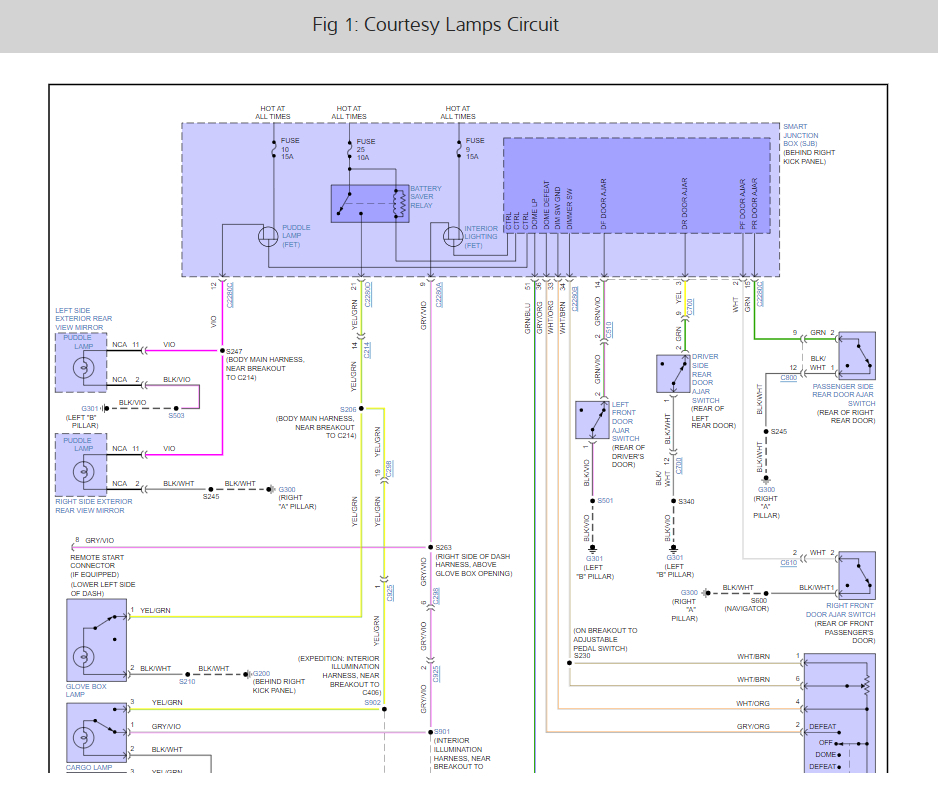Follow the C298 connector link
The height and width of the screenshot is (803, 938).
389,469
